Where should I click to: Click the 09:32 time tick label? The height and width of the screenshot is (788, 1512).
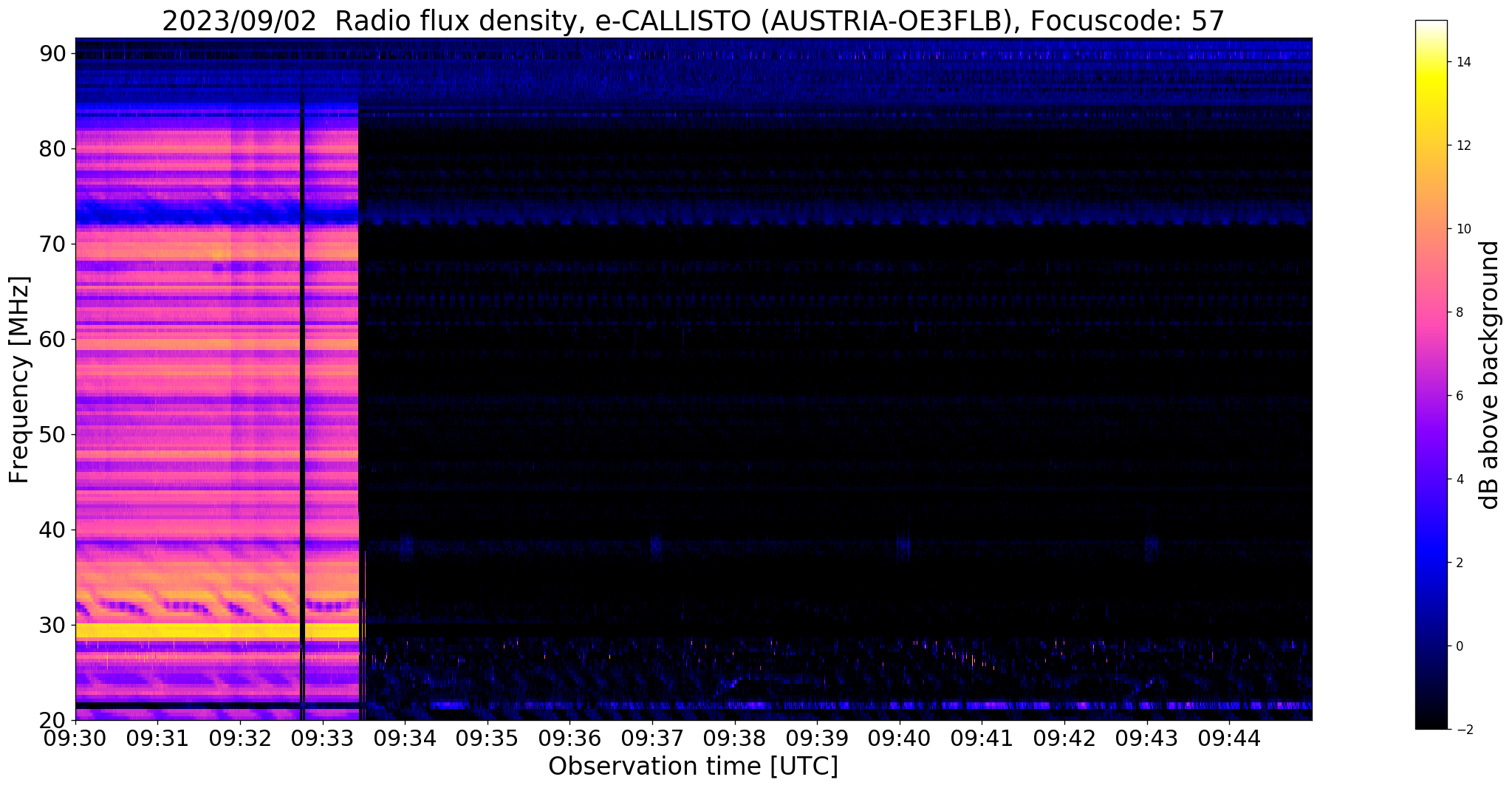(240, 737)
